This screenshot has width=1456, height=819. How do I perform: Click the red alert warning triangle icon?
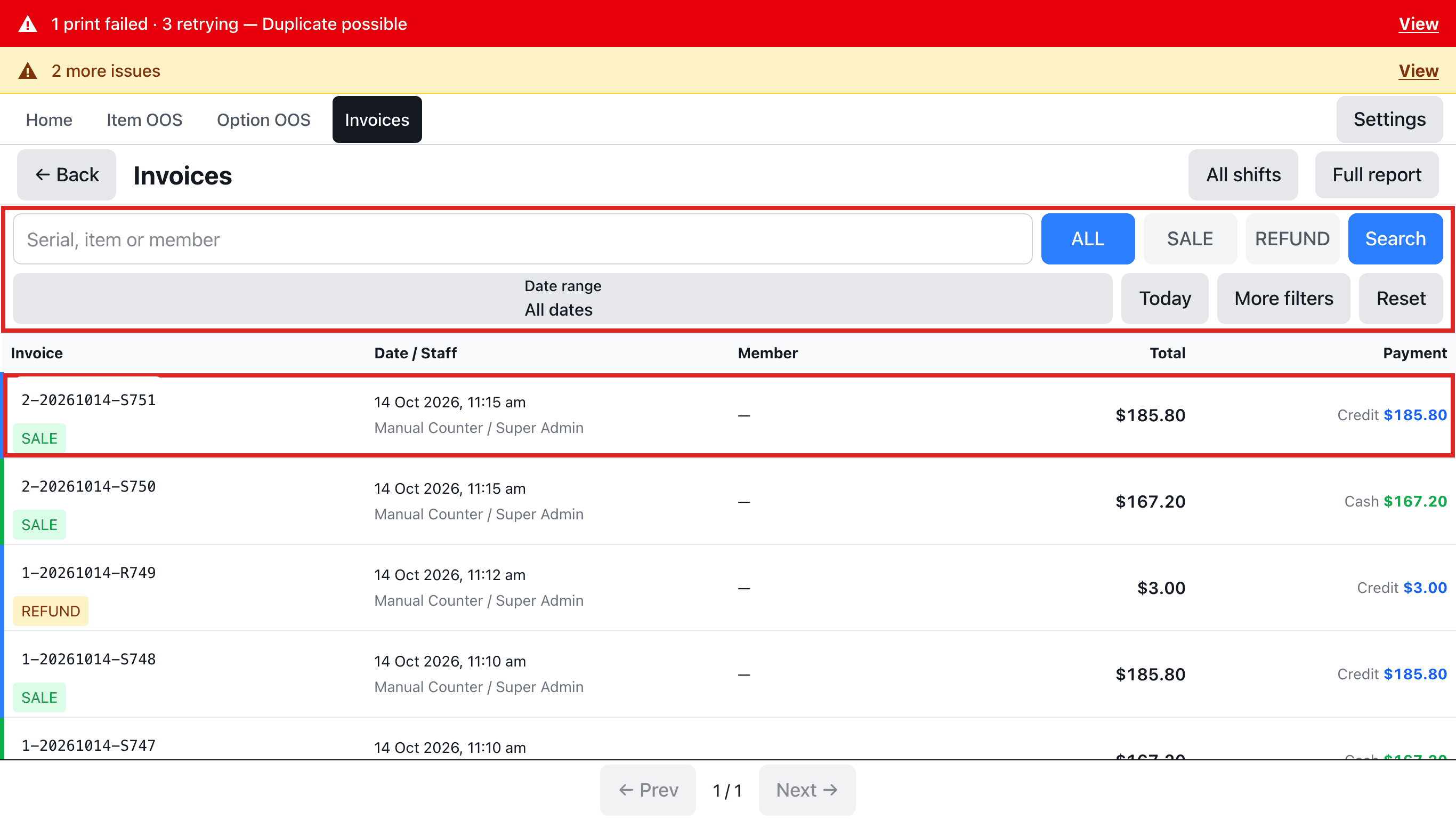pyautogui.click(x=28, y=24)
